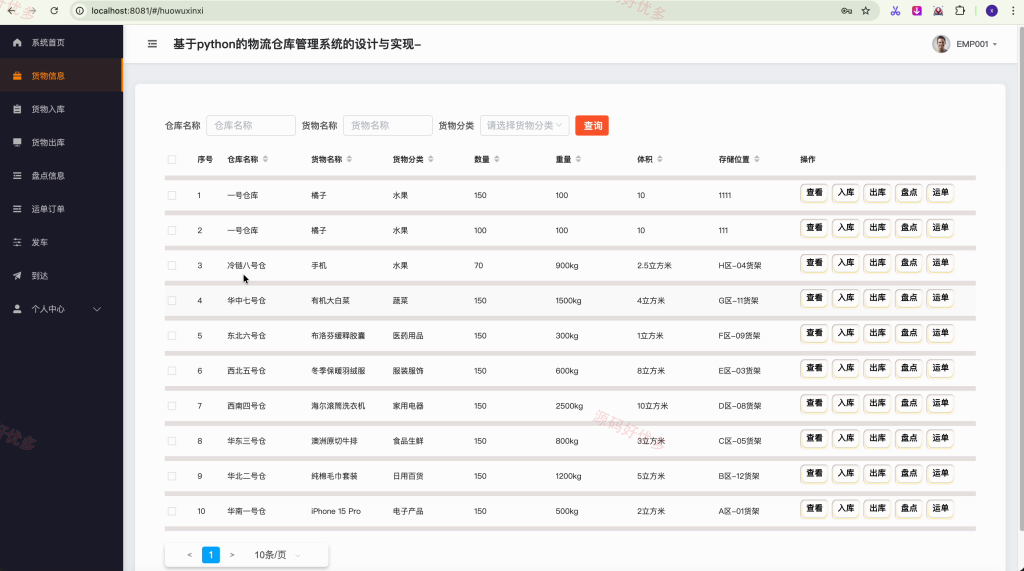Go to the previous page arrow
This screenshot has height=571, width=1024.
189,555
